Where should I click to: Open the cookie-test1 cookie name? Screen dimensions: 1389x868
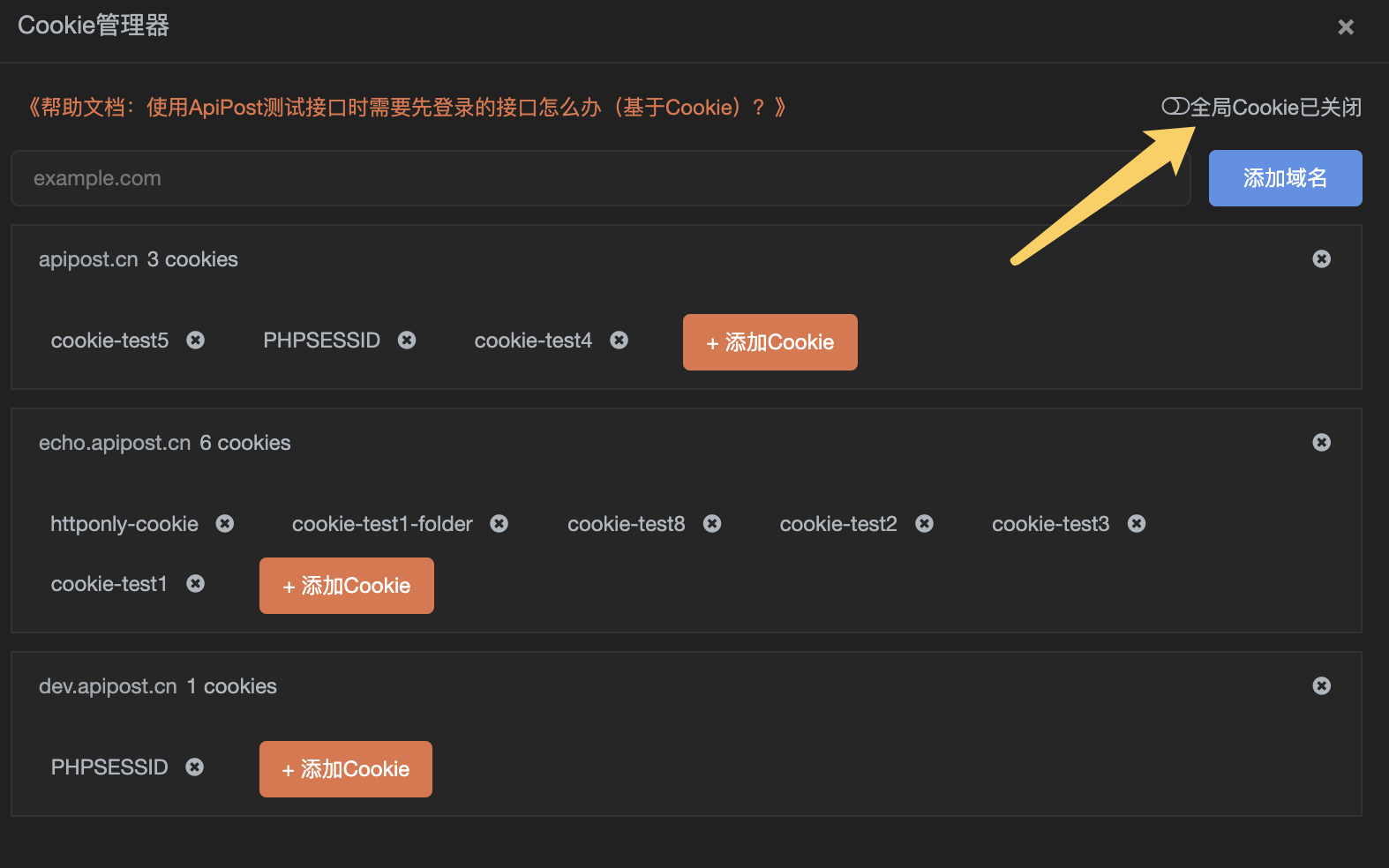[109, 584]
